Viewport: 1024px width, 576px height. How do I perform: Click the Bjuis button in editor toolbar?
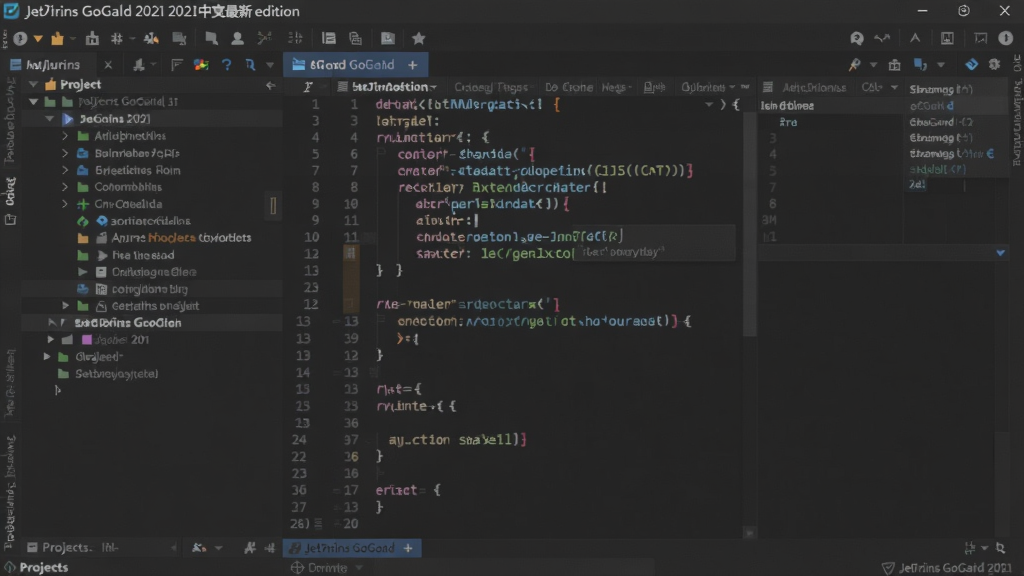(x=654, y=87)
